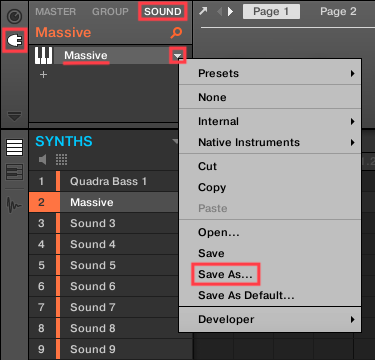The width and height of the screenshot is (375, 360).
Task: Go to the next parameter page arrow
Action: 230,12
